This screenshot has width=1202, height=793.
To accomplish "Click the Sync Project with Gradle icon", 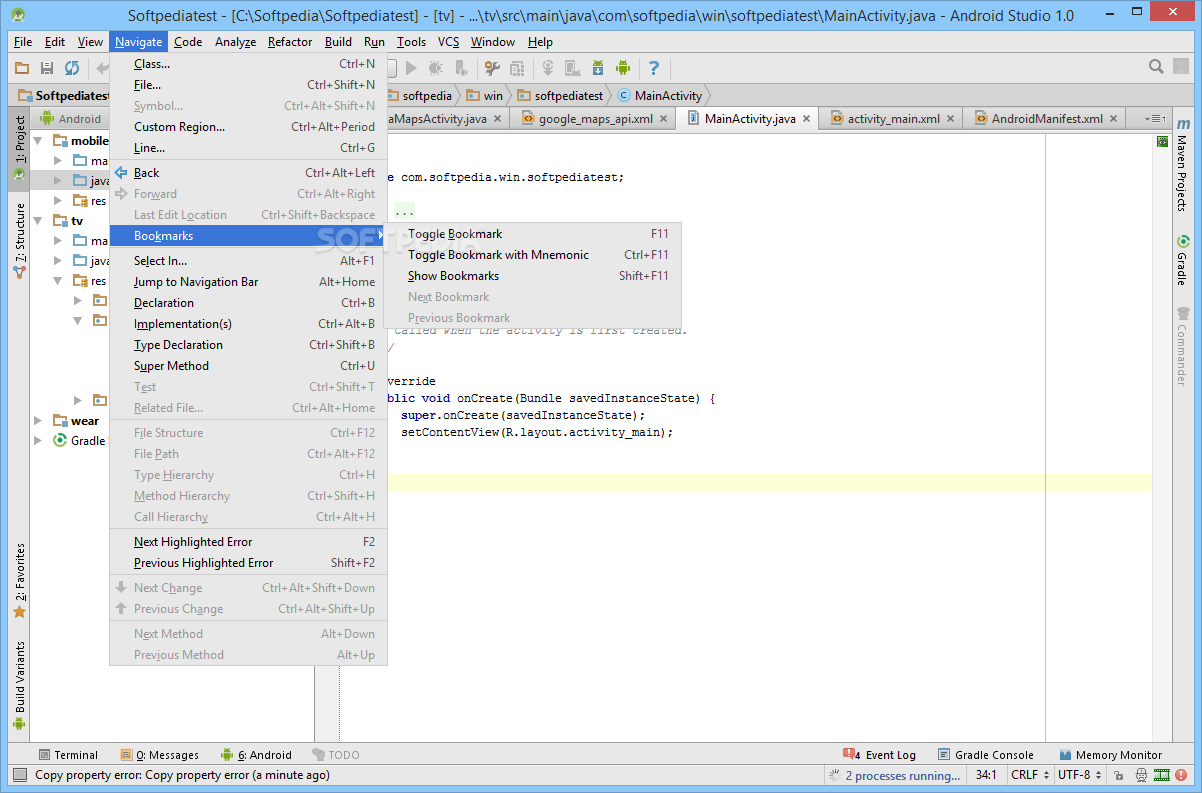I will (548, 68).
